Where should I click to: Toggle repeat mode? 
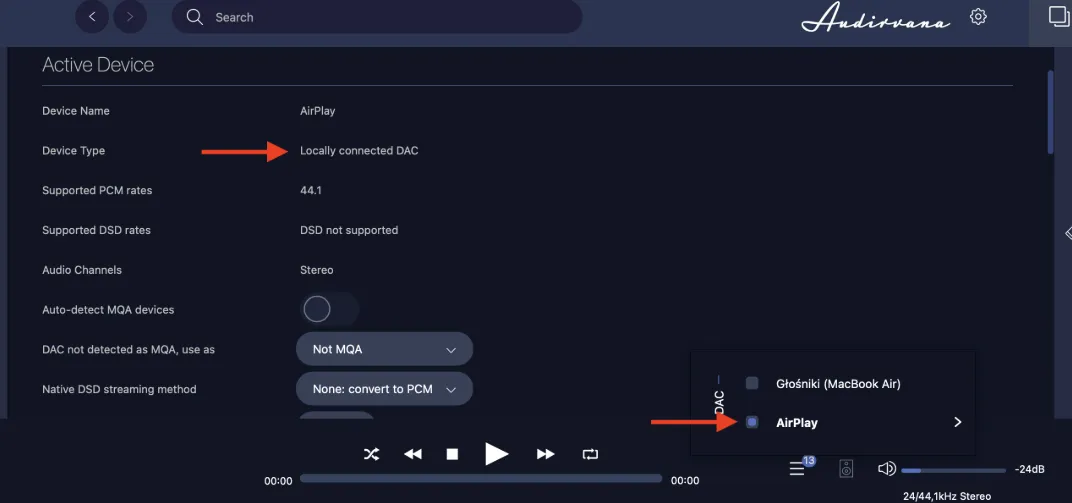point(589,454)
